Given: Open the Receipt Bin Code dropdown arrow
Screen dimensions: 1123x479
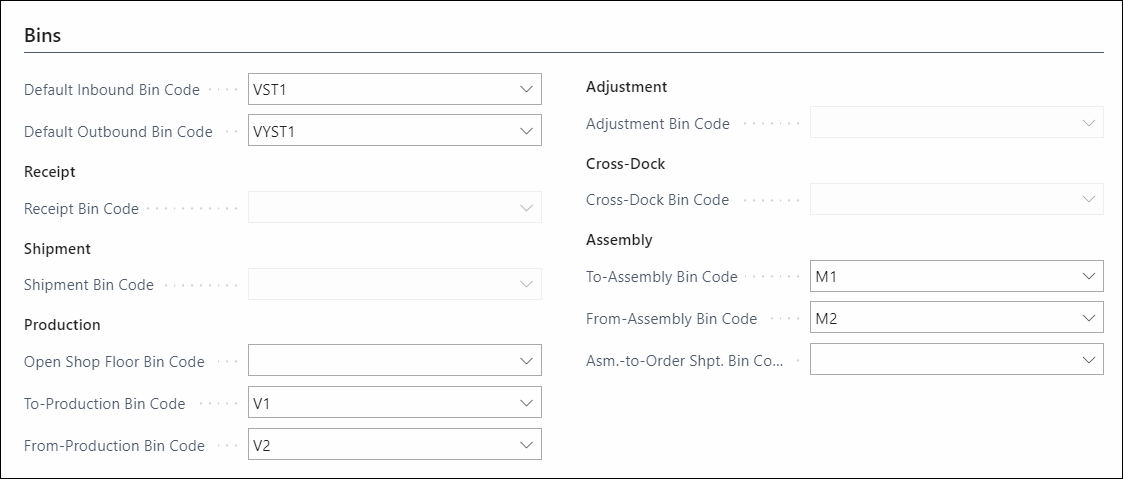Looking at the screenshot, I should click(526, 208).
